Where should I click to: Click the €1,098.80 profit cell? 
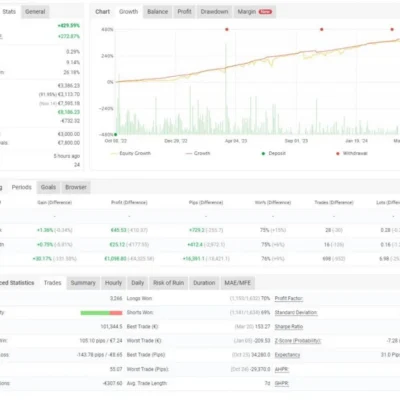click(115, 259)
